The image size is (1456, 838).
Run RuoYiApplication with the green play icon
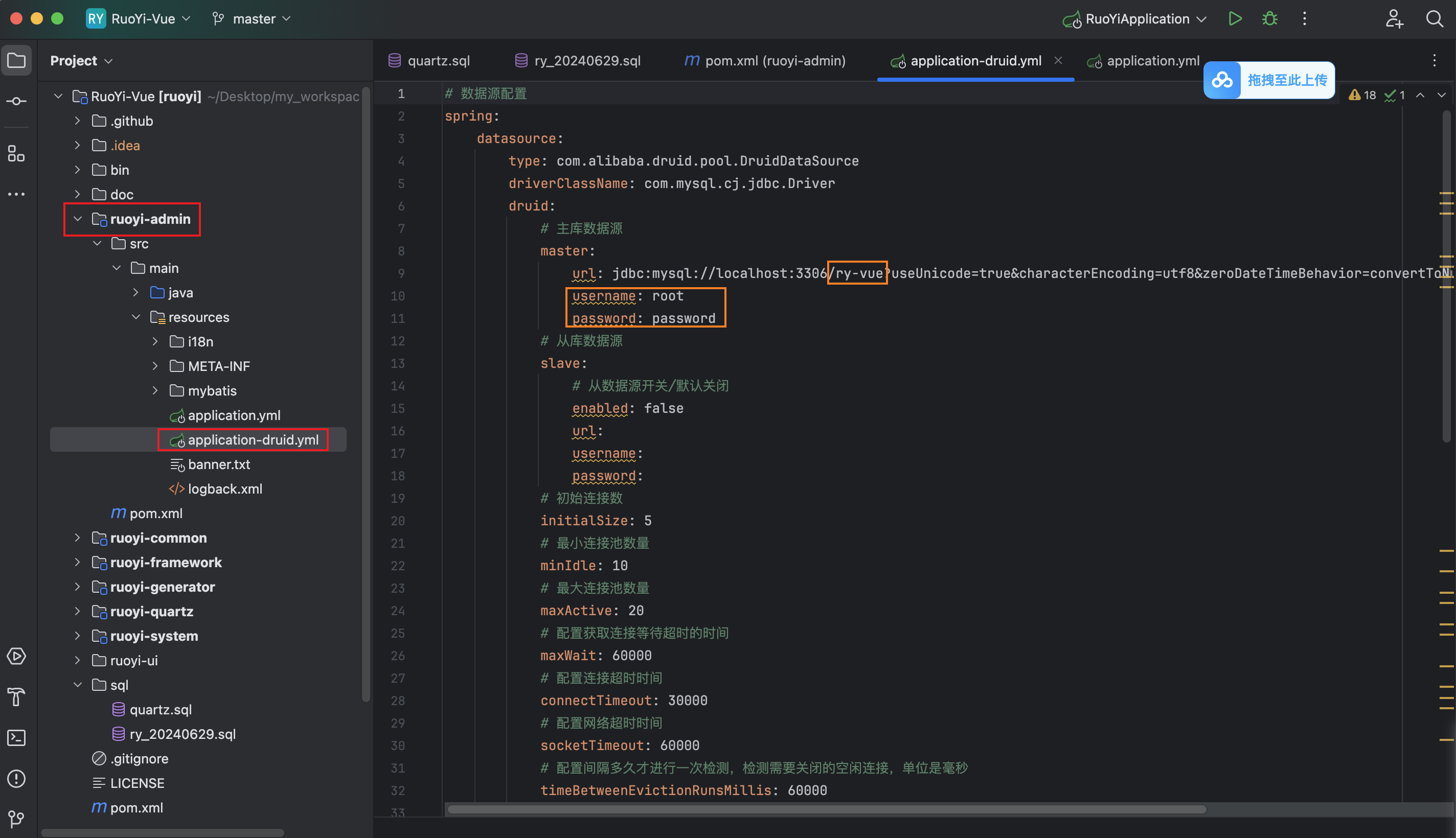point(1234,18)
